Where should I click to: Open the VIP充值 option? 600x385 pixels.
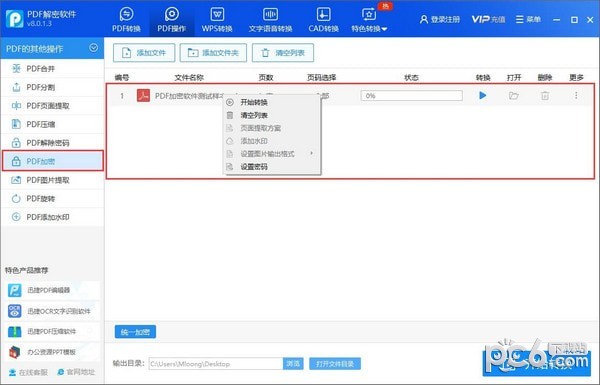coord(488,20)
